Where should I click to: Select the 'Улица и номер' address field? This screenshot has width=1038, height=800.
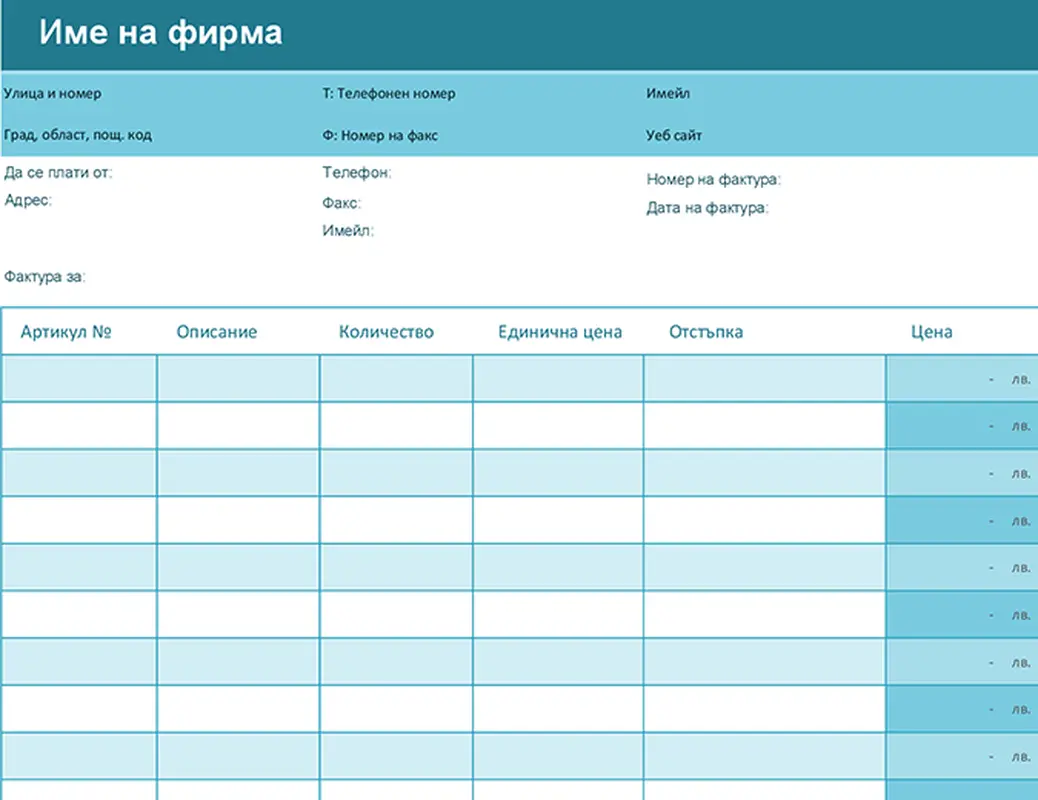click(x=53, y=94)
